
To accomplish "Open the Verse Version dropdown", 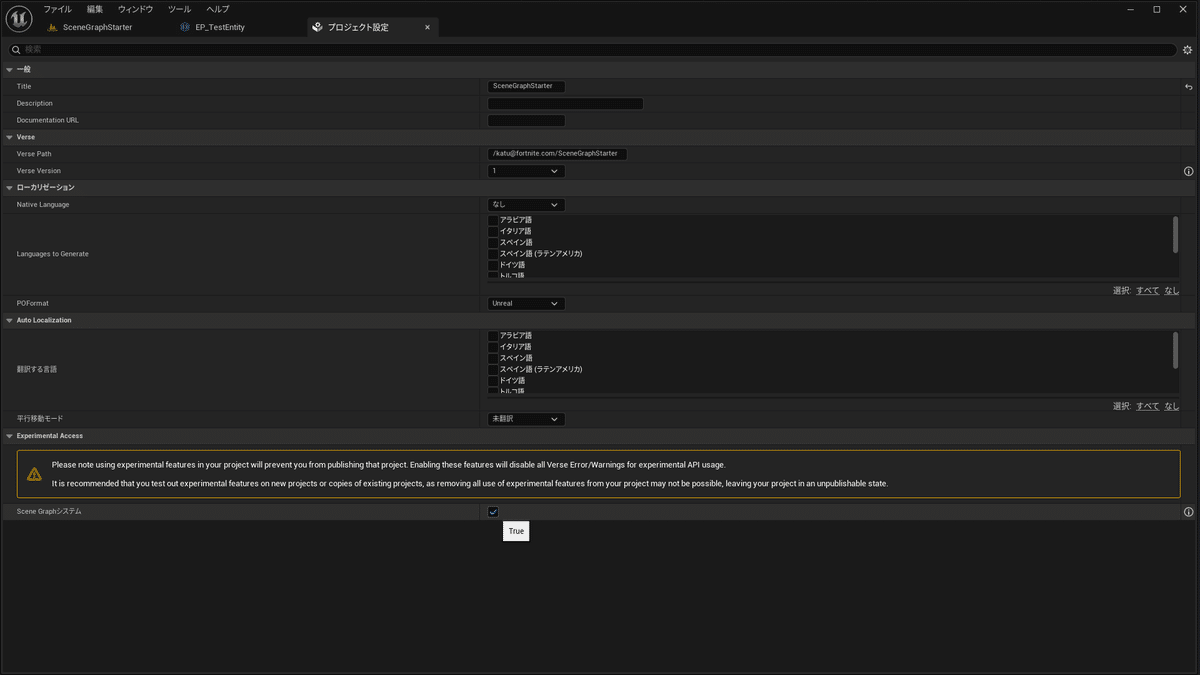I will coord(526,171).
